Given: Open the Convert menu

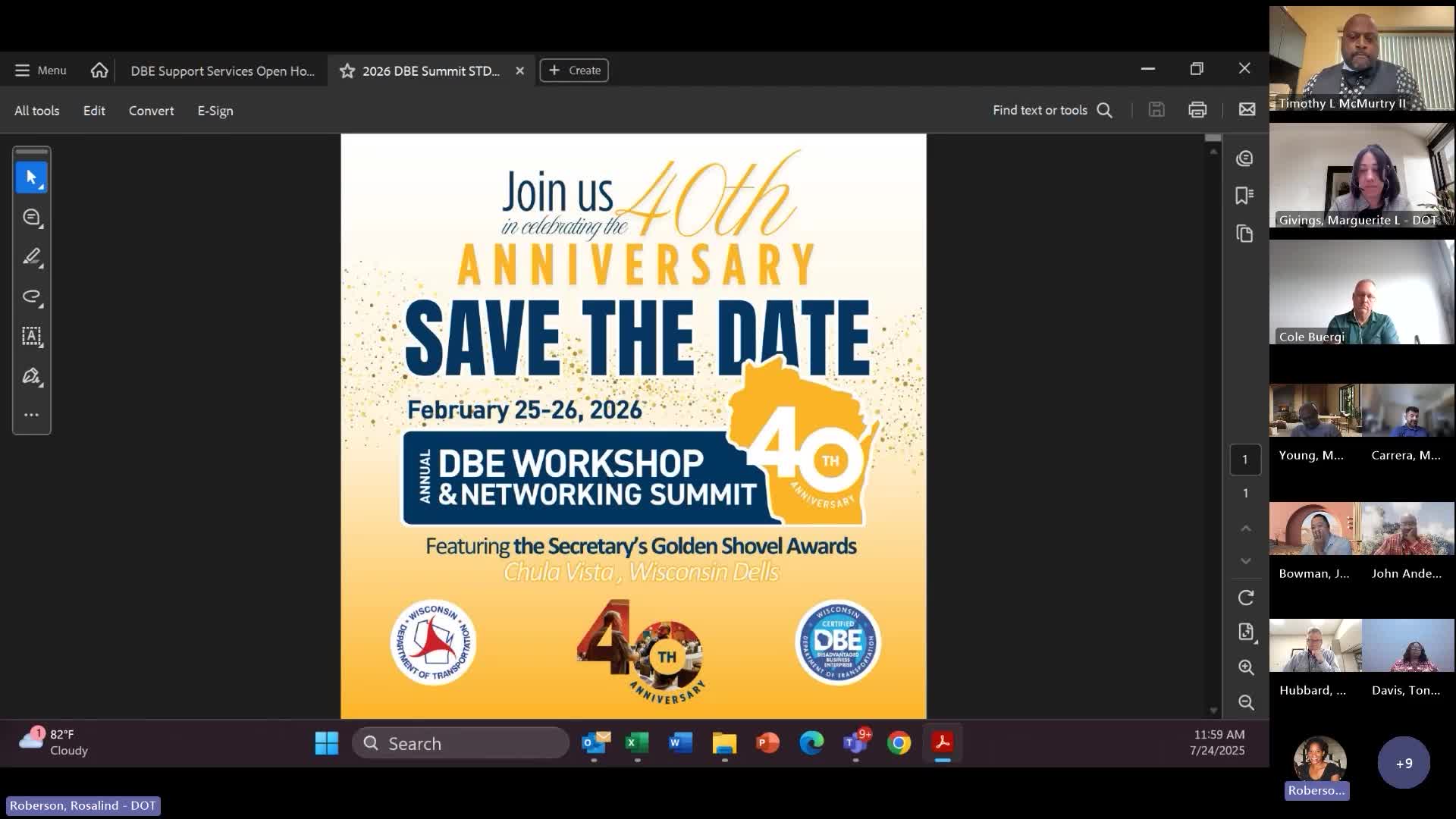Looking at the screenshot, I should 151,111.
